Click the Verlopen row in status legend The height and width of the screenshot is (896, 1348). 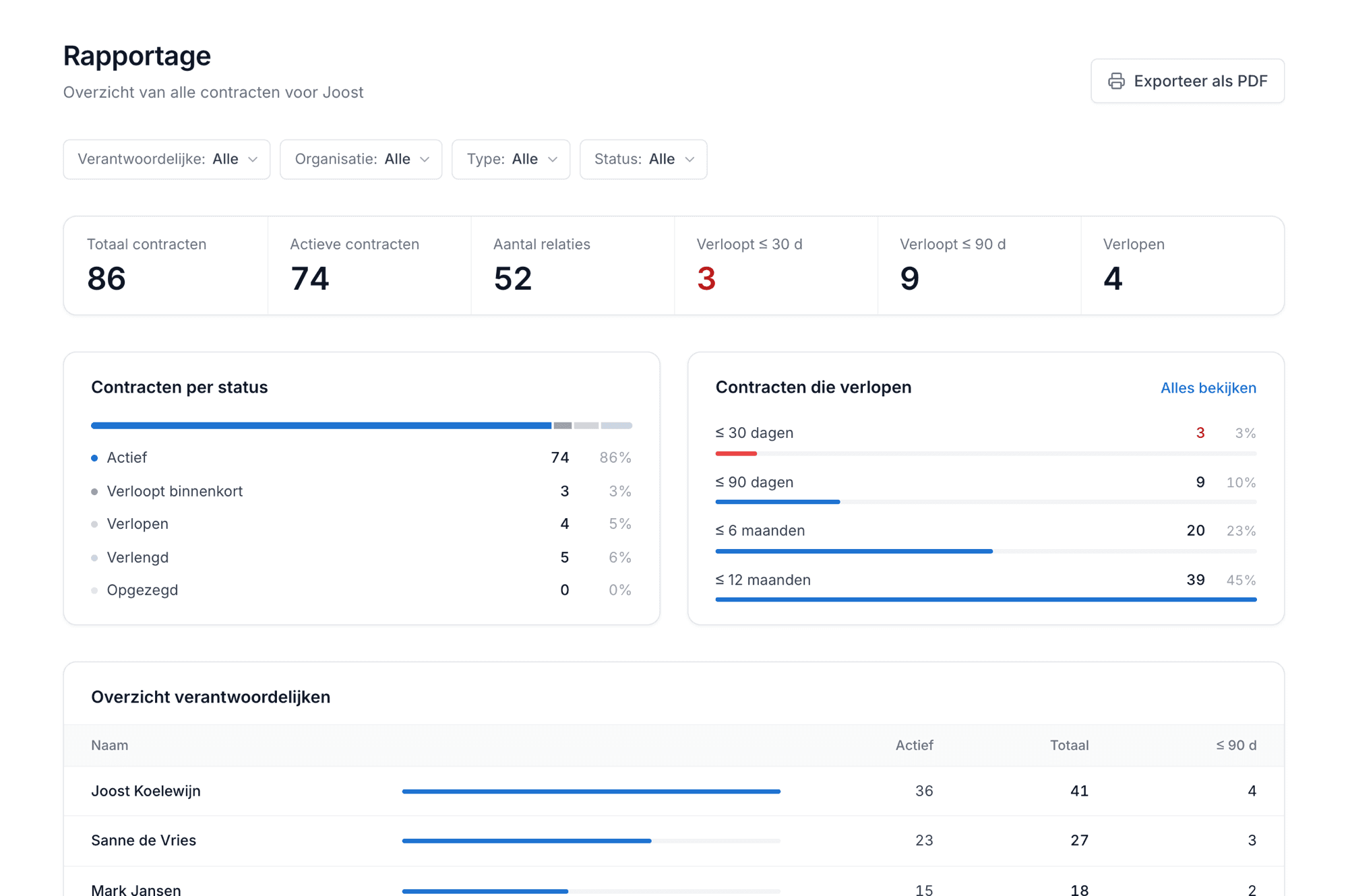pyautogui.click(x=361, y=523)
